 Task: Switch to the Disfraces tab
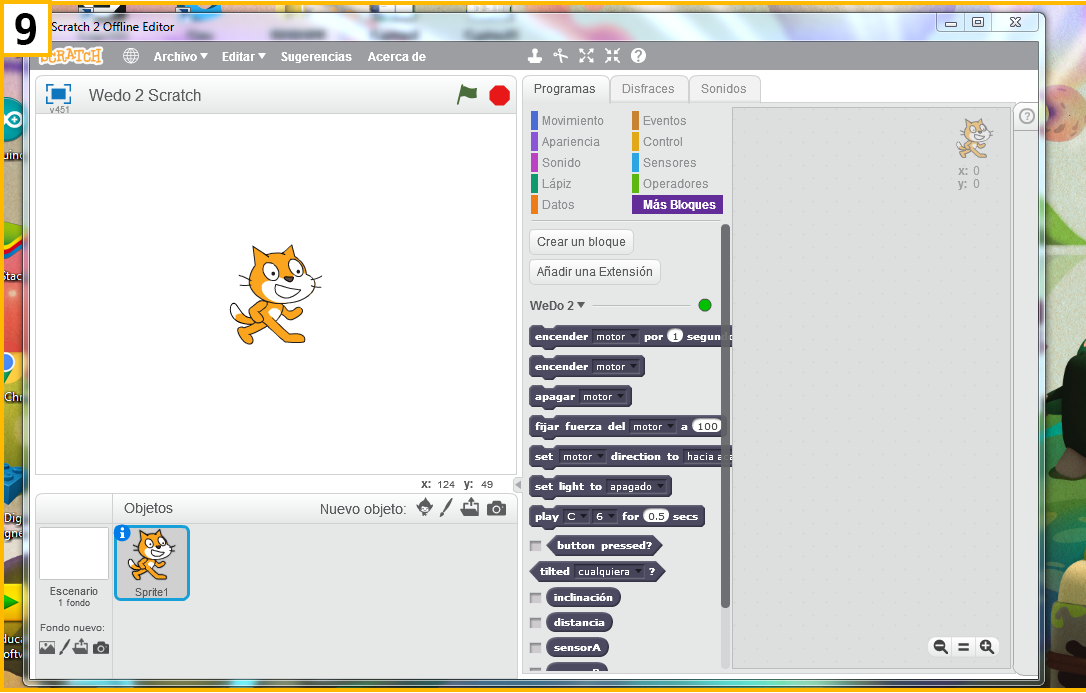pyautogui.click(x=648, y=89)
